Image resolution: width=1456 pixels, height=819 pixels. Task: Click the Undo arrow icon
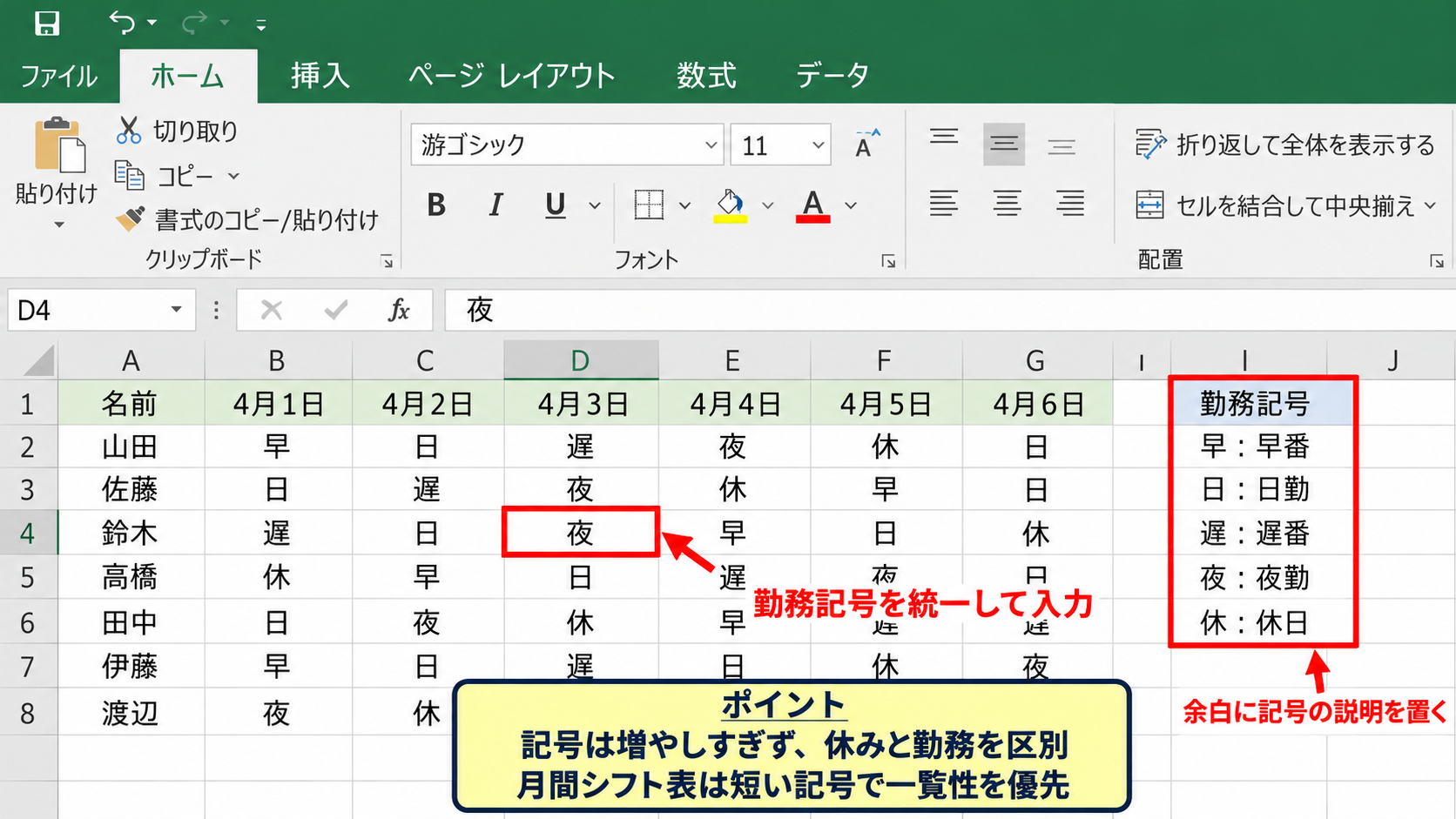[x=122, y=23]
